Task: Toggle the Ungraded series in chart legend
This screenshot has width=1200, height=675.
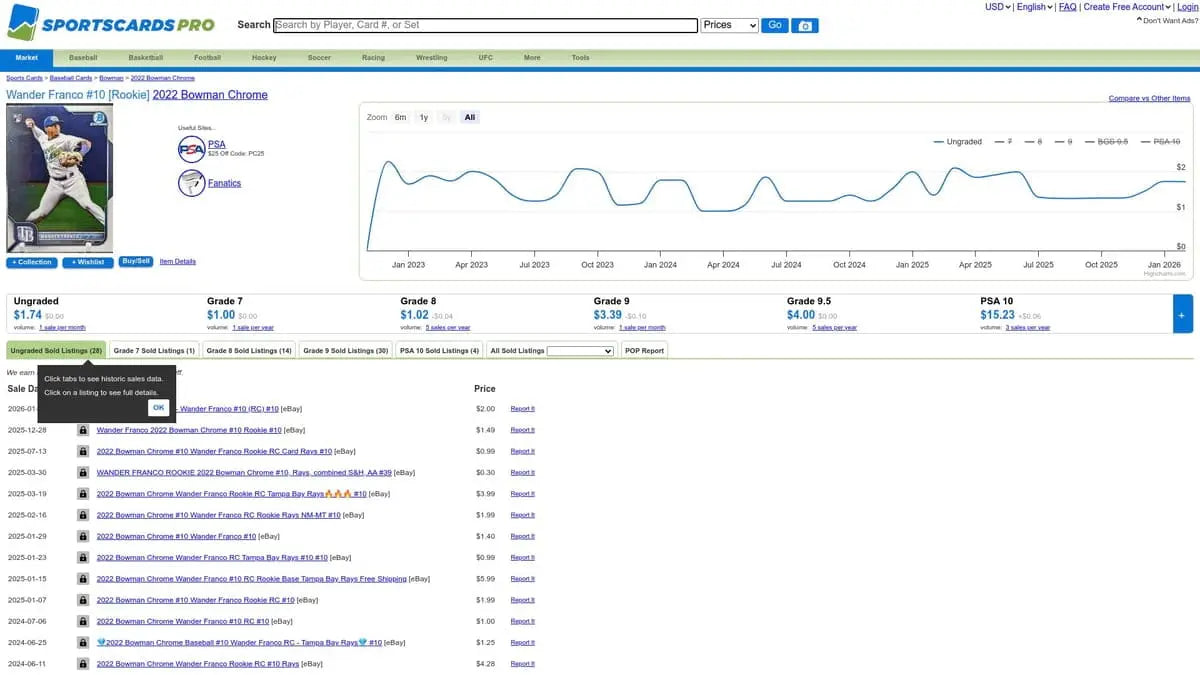Action: [x=958, y=142]
